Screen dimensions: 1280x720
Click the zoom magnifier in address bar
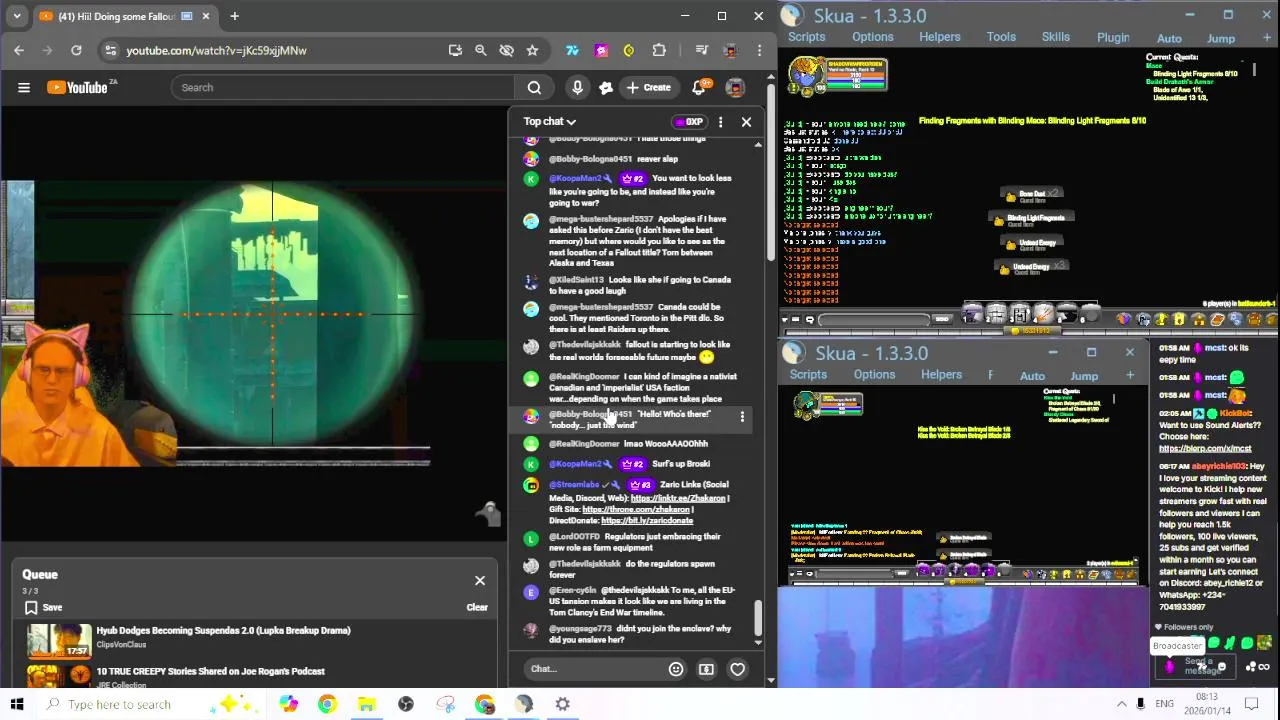click(480, 50)
